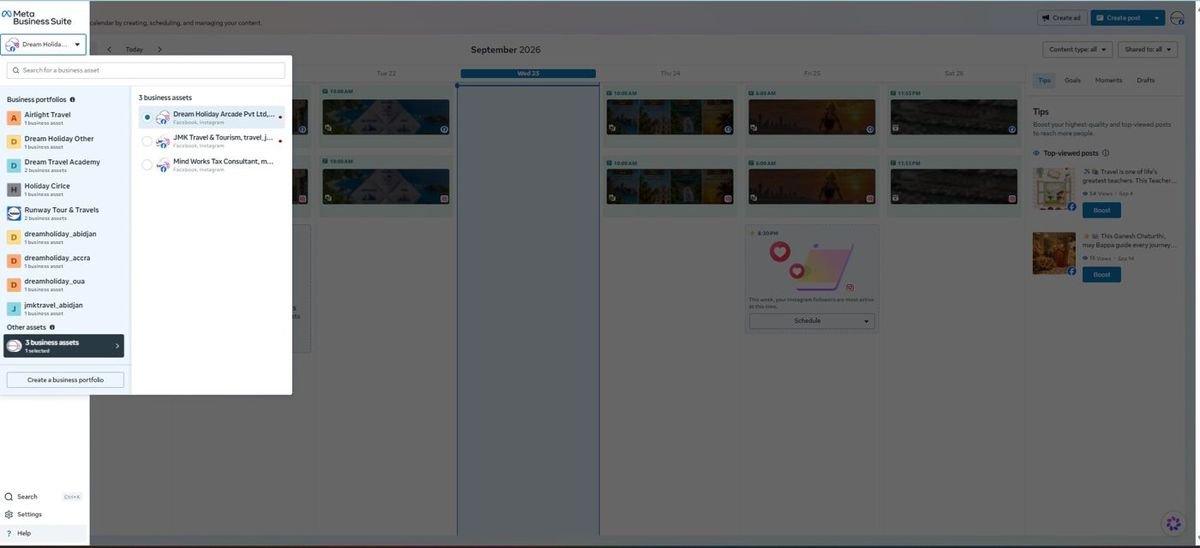The height and width of the screenshot is (548, 1200).
Task: Open the Shared to: all dropdown
Action: [x=1148, y=49]
